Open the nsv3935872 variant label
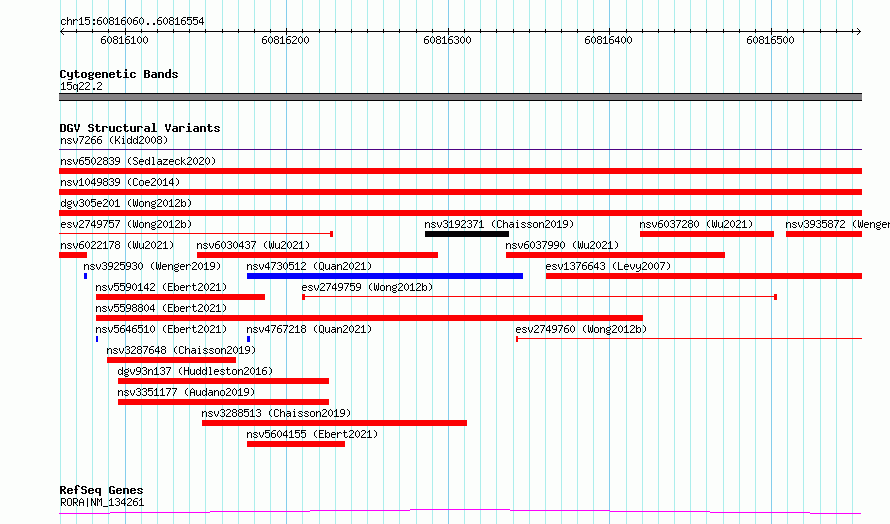 tap(837, 224)
